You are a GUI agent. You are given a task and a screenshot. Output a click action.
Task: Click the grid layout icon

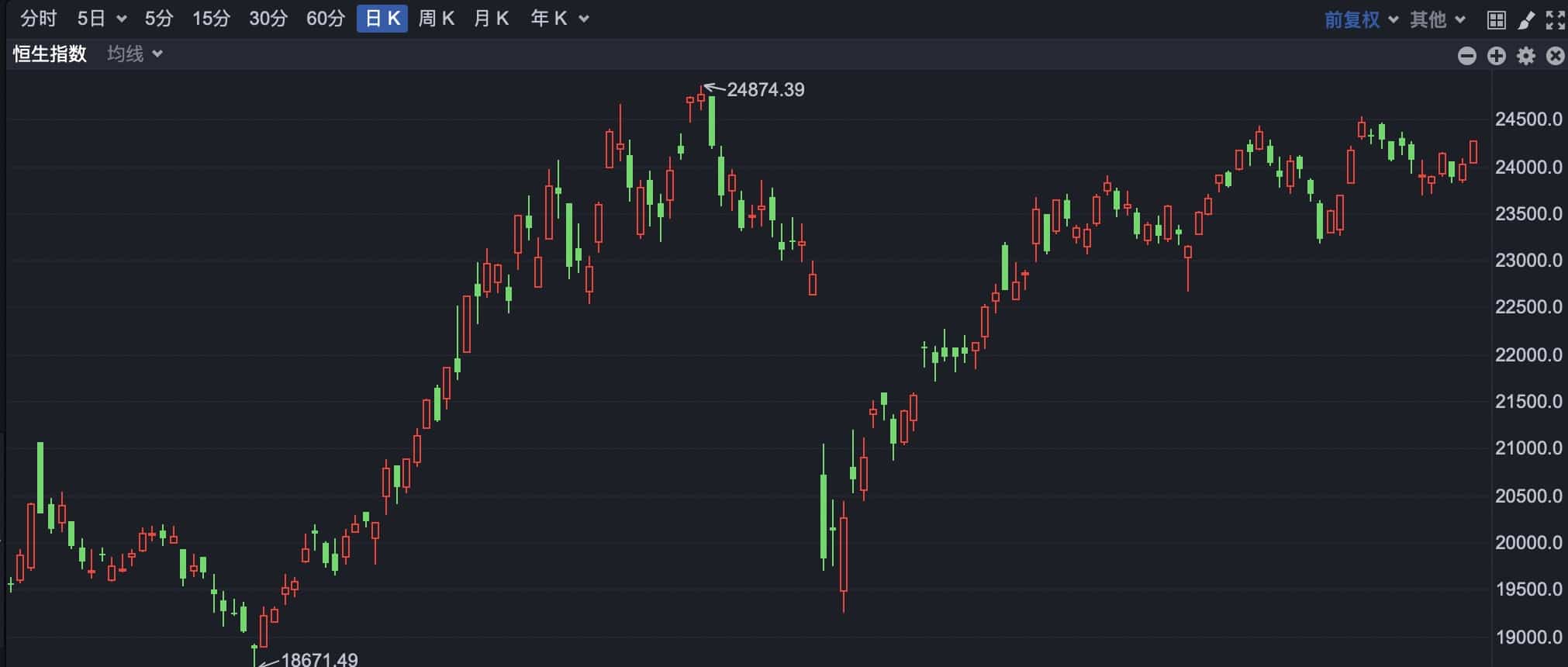[1497, 20]
